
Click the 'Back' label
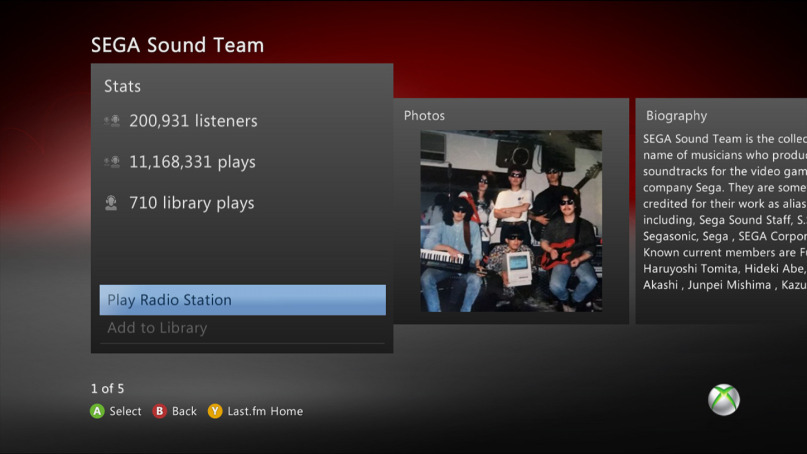184,411
